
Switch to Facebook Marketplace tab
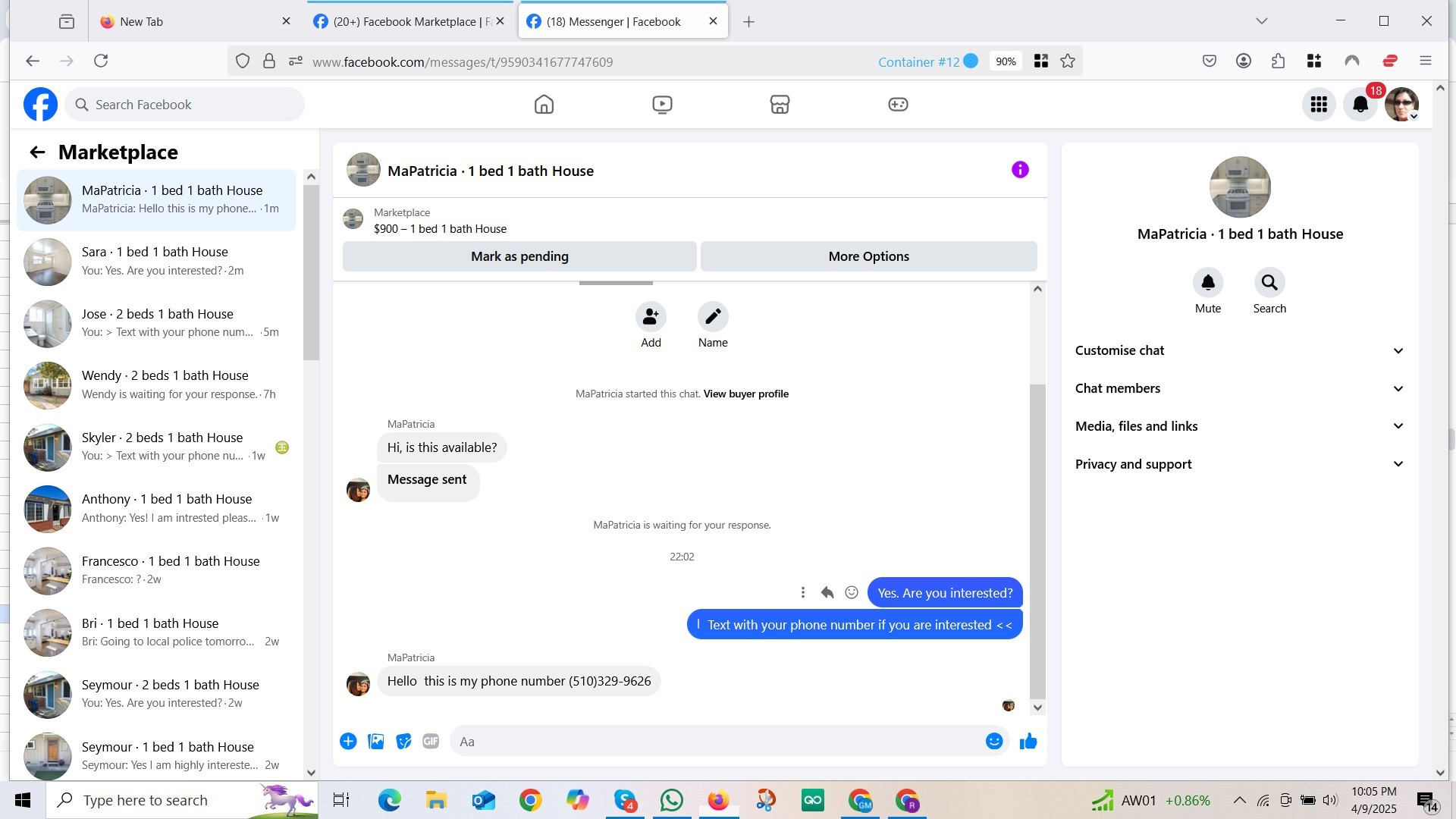(x=409, y=21)
